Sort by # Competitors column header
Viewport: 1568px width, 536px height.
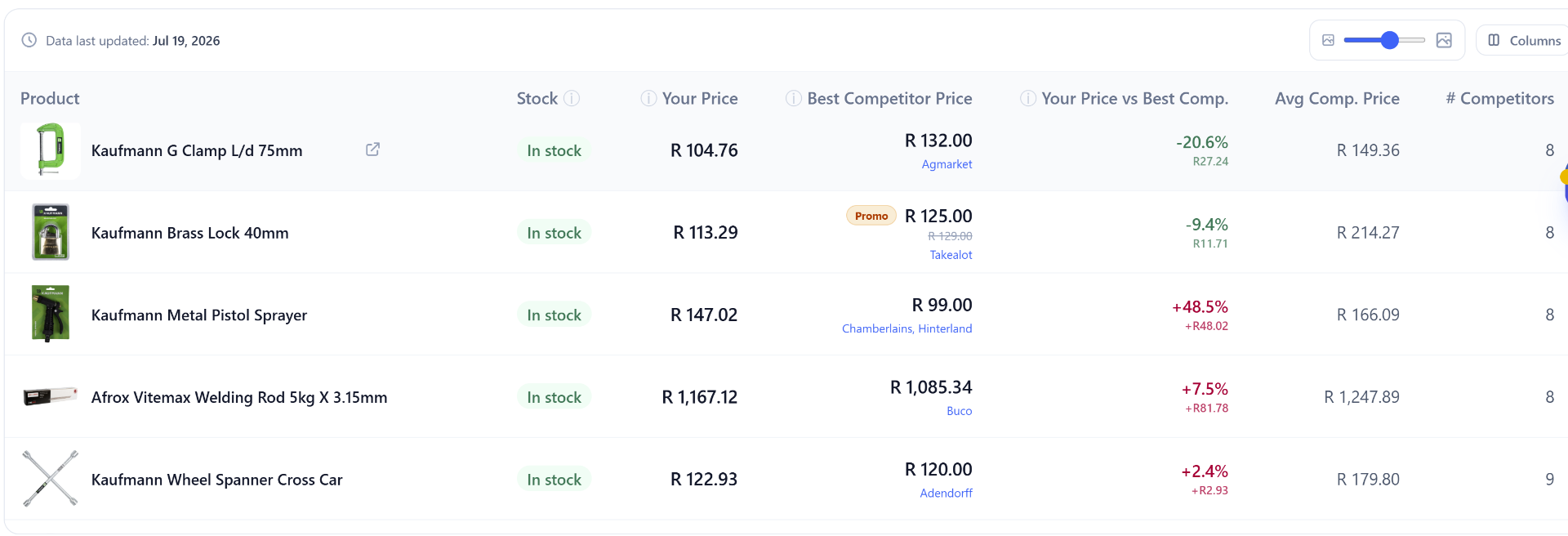(1499, 98)
